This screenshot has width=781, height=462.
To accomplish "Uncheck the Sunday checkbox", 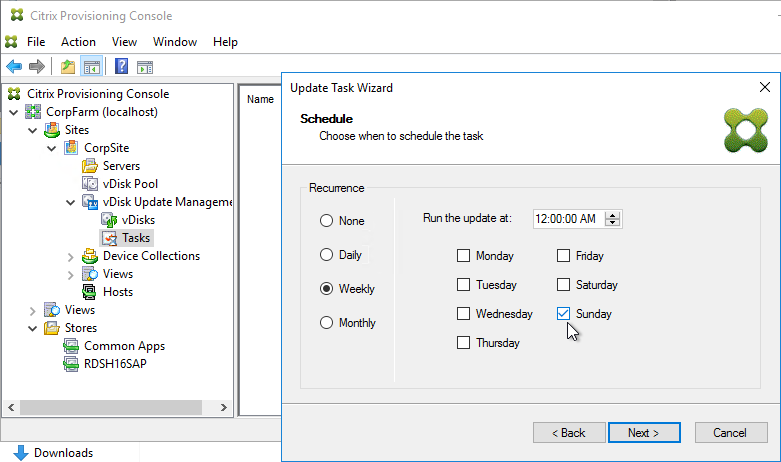I will point(563,313).
